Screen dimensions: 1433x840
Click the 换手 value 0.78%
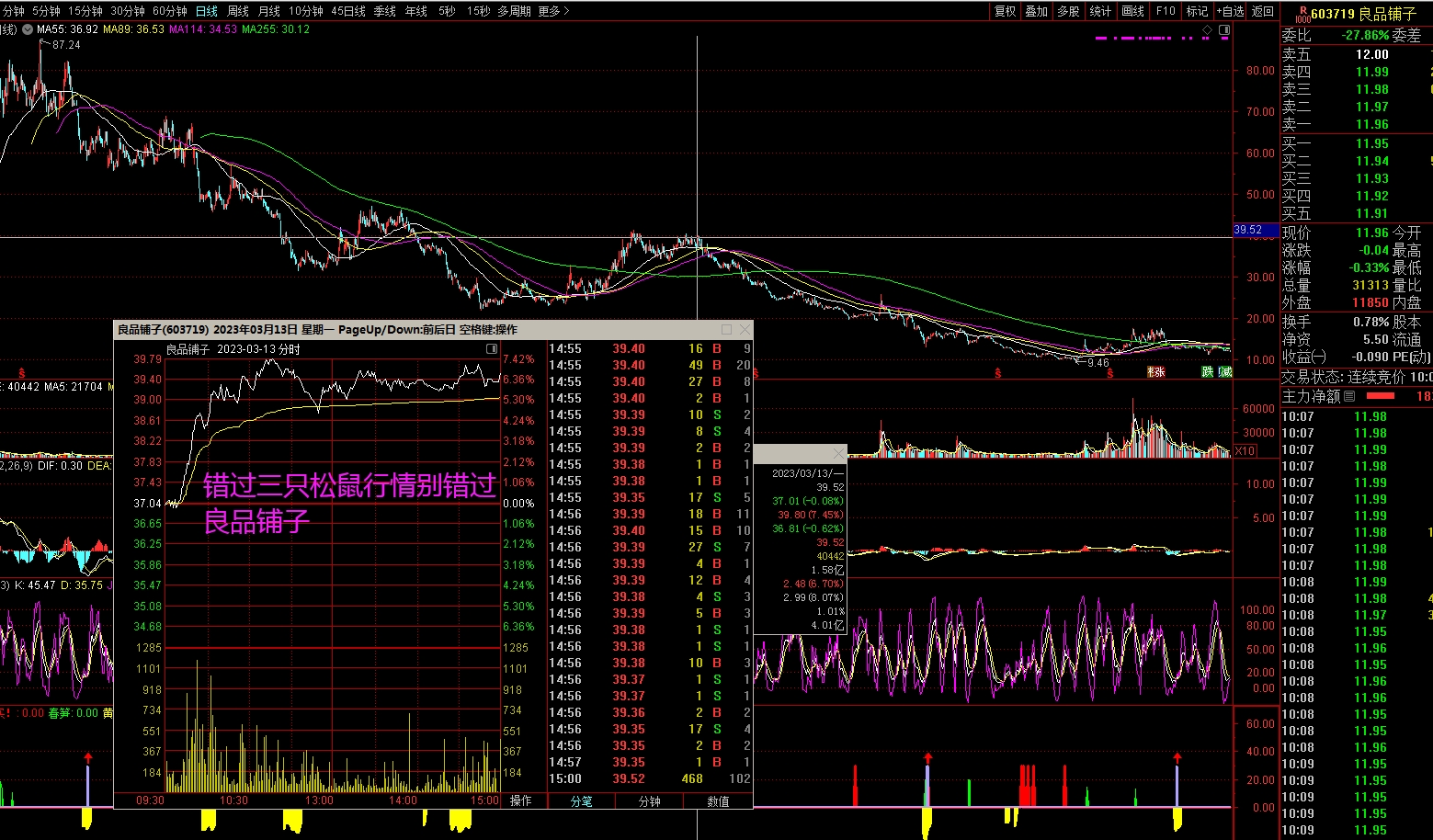tap(1370, 322)
